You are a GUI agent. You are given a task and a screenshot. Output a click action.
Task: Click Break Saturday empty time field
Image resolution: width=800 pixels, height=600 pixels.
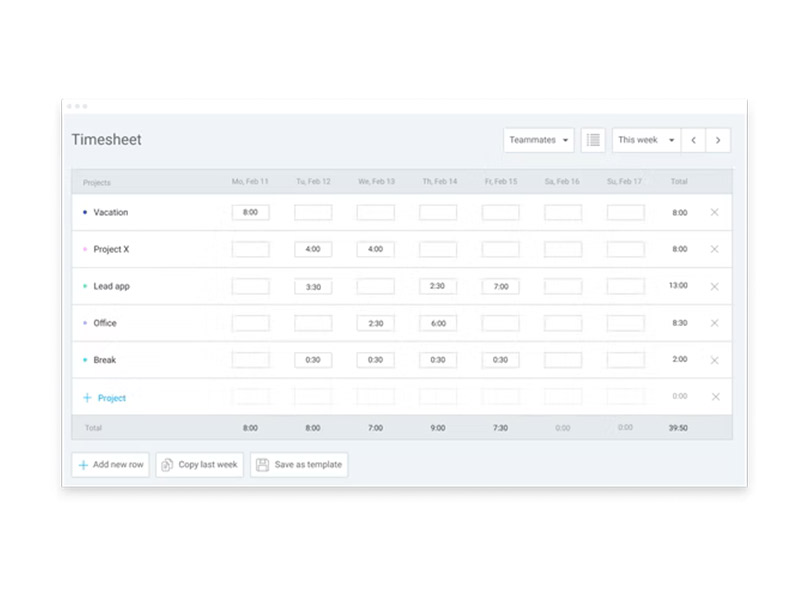tap(563, 360)
